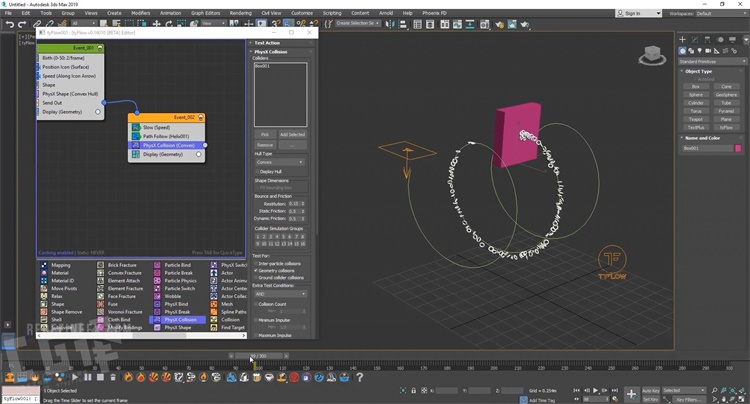750x404 pixels.
Task: Open the Curve Editor icon
Action: tap(457, 24)
